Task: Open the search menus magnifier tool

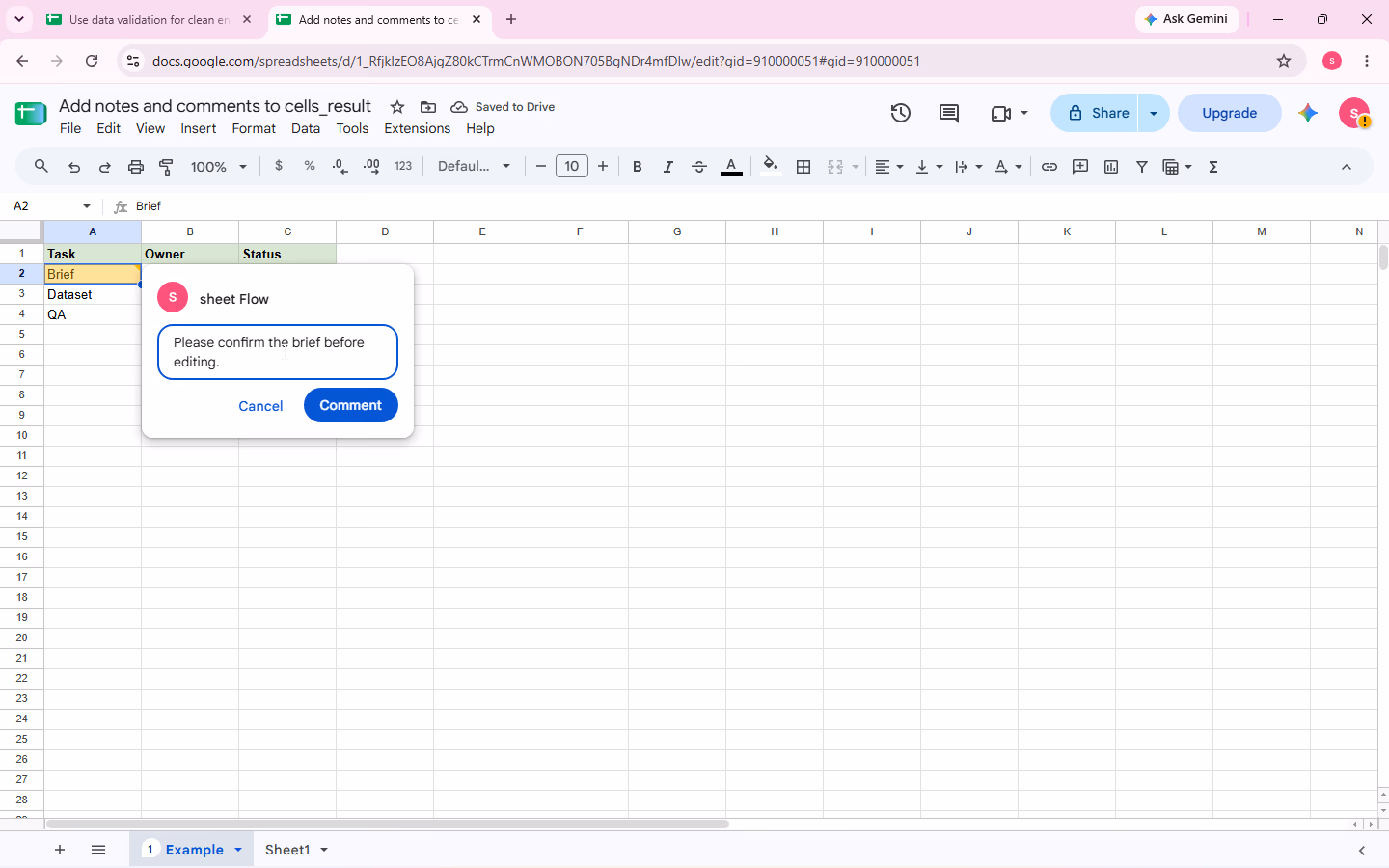Action: (41, 167)
